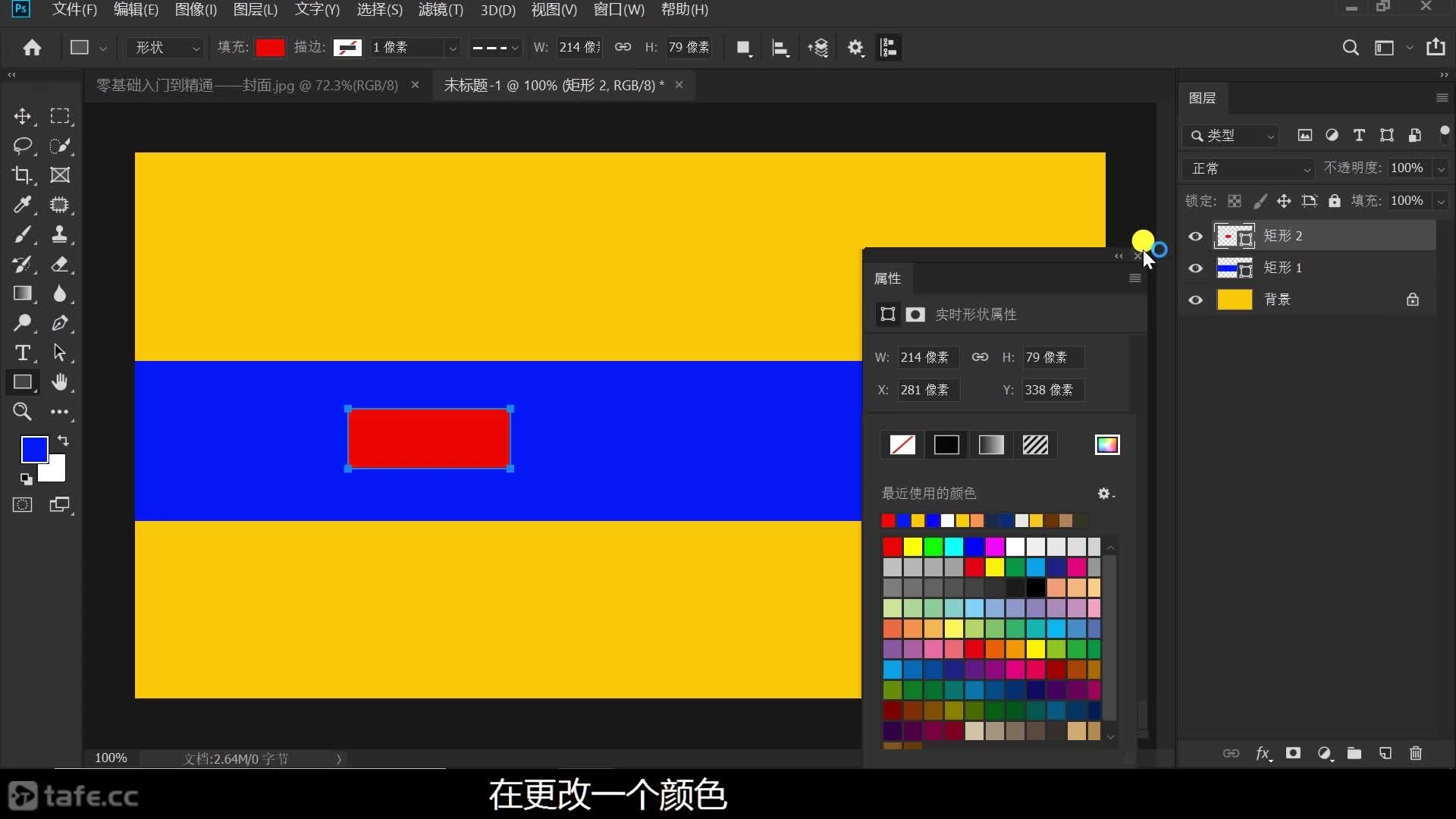The image size is (1456, 819).
Task: Open the 文件(F) menu
Action: (74, 10)
